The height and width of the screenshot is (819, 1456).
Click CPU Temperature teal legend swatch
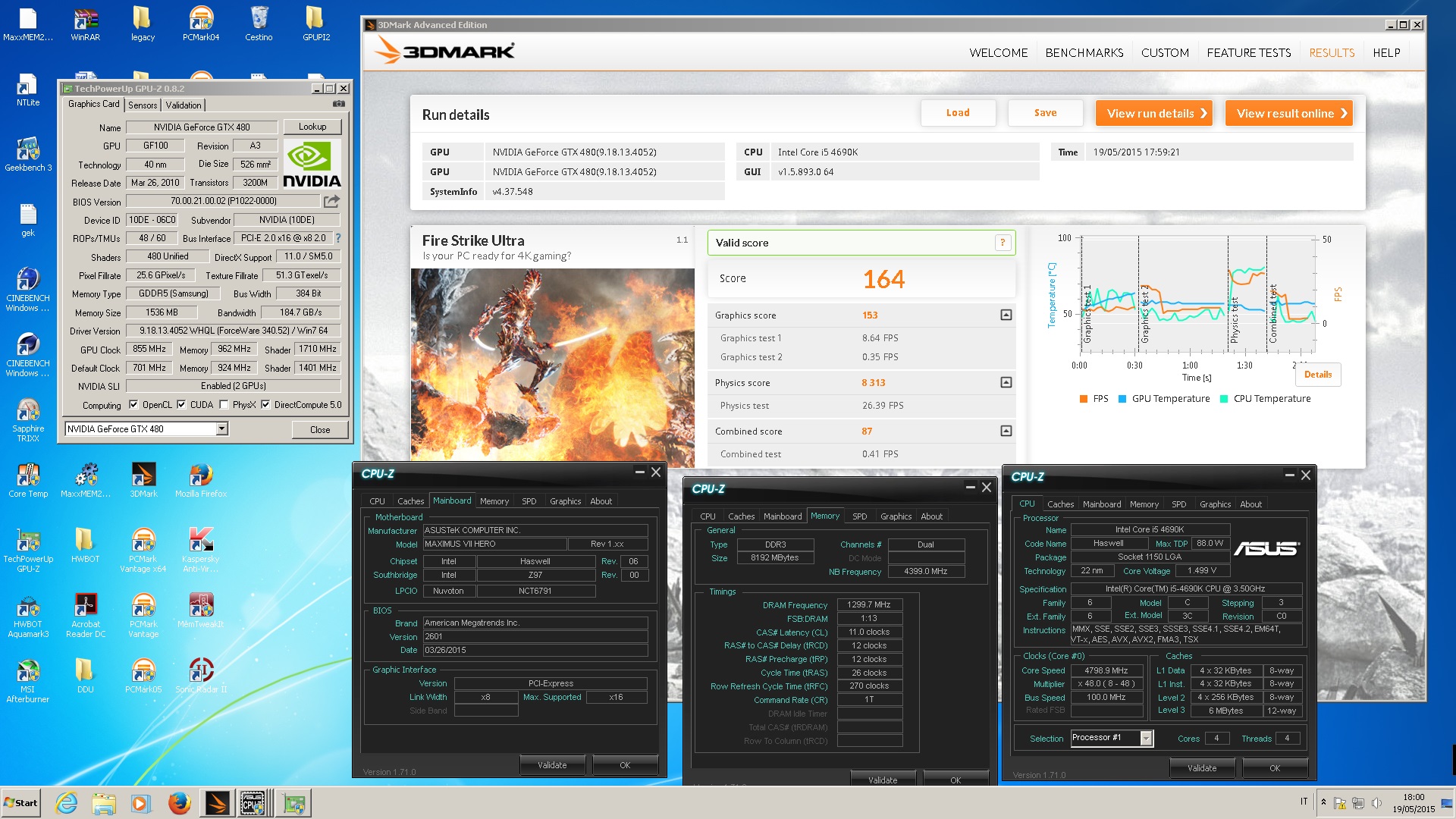[1224, 399]
